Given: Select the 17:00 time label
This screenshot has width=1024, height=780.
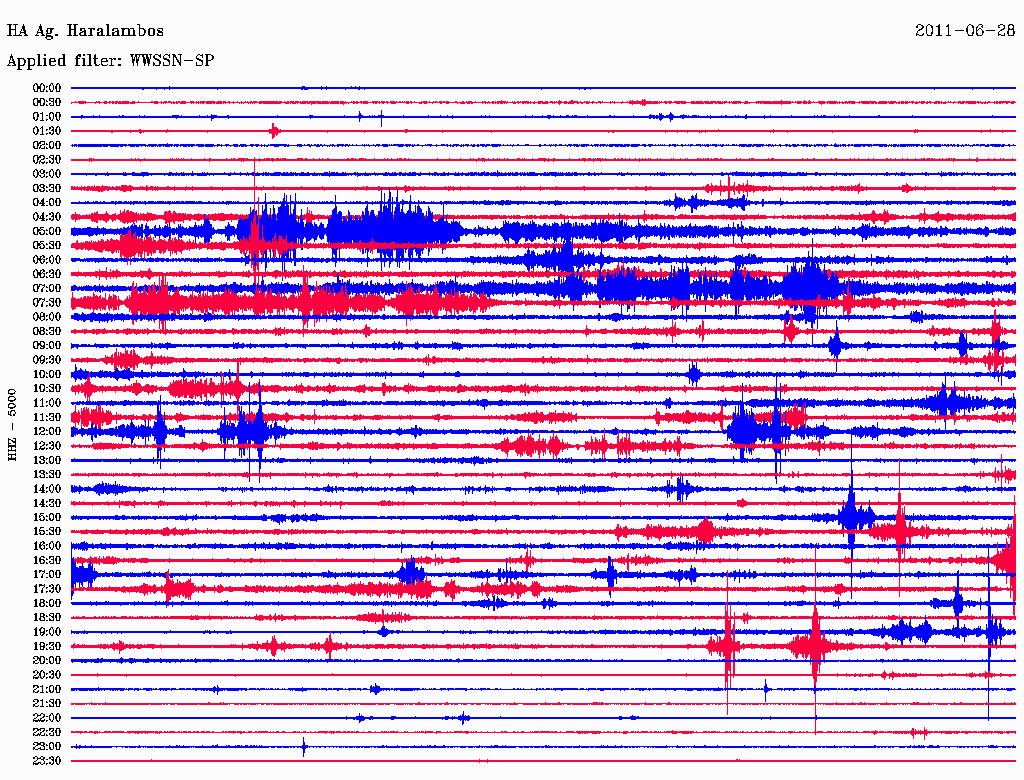Looking at the screenshot, I should [x=47, y=575].
